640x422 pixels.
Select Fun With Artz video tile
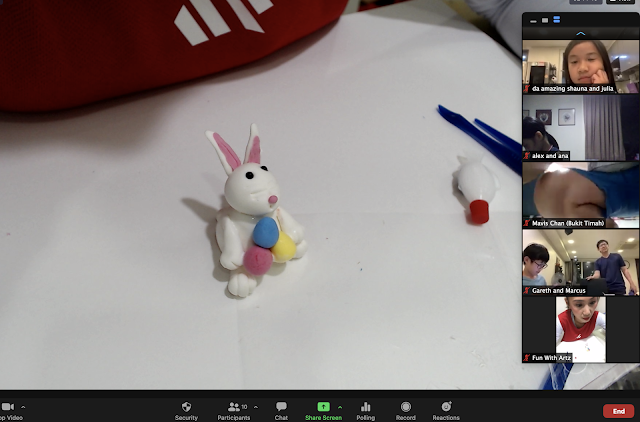pyautogui.click(x=581, y=330)
